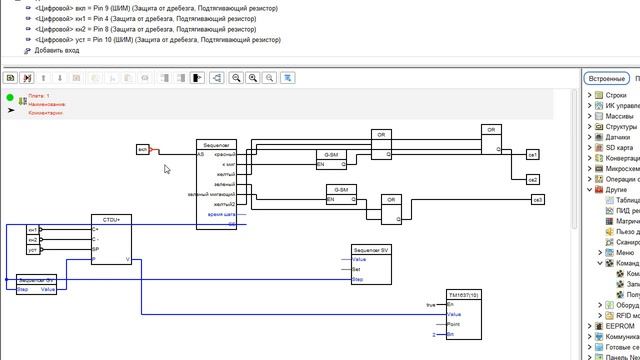Expand the Конвертация category
The height and width of the screenshot is (360, 640).
tap(589, 158)
